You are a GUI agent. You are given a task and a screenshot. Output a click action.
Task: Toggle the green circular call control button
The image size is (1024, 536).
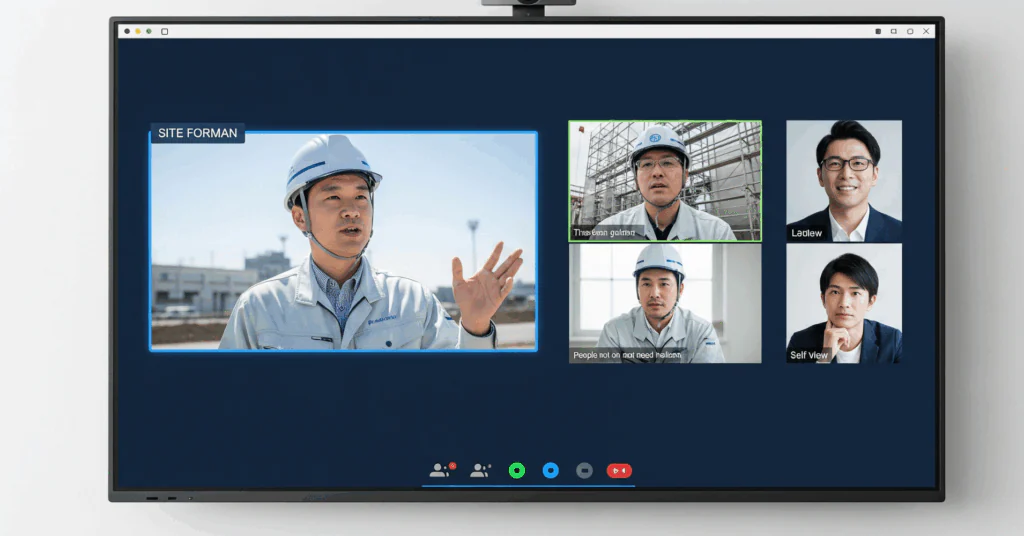pyautogui.click(x=517, y=470)
